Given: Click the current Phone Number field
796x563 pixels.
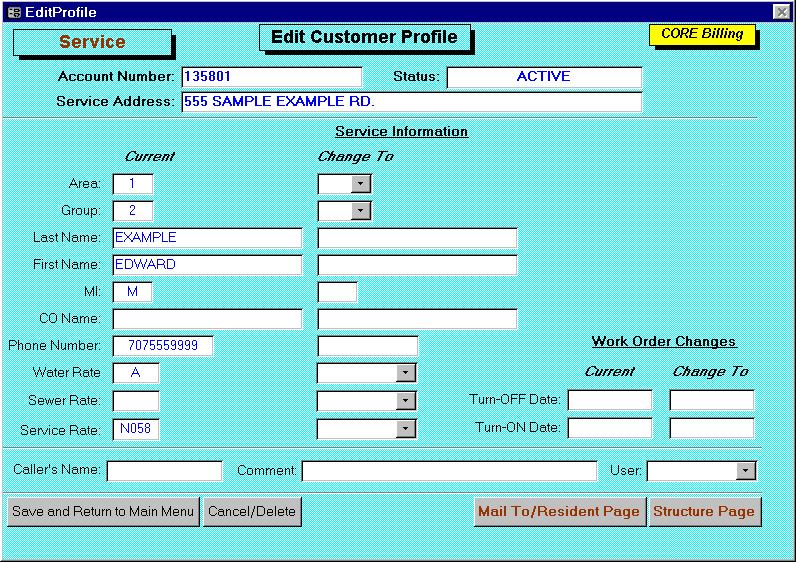Looking at the screenshot, I should [x=162, y=346].
